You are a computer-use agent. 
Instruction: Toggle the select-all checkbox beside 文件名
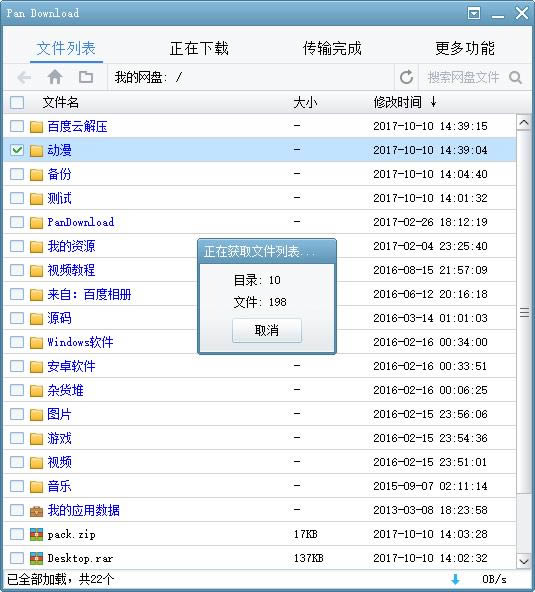(17, 102)
